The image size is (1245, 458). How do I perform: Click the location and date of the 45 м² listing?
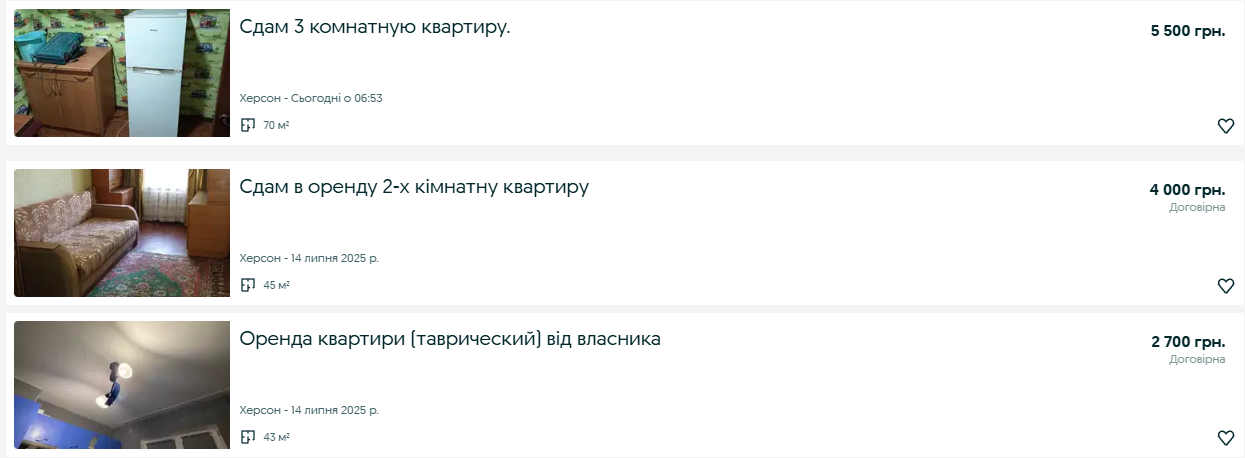click(309, 258)
